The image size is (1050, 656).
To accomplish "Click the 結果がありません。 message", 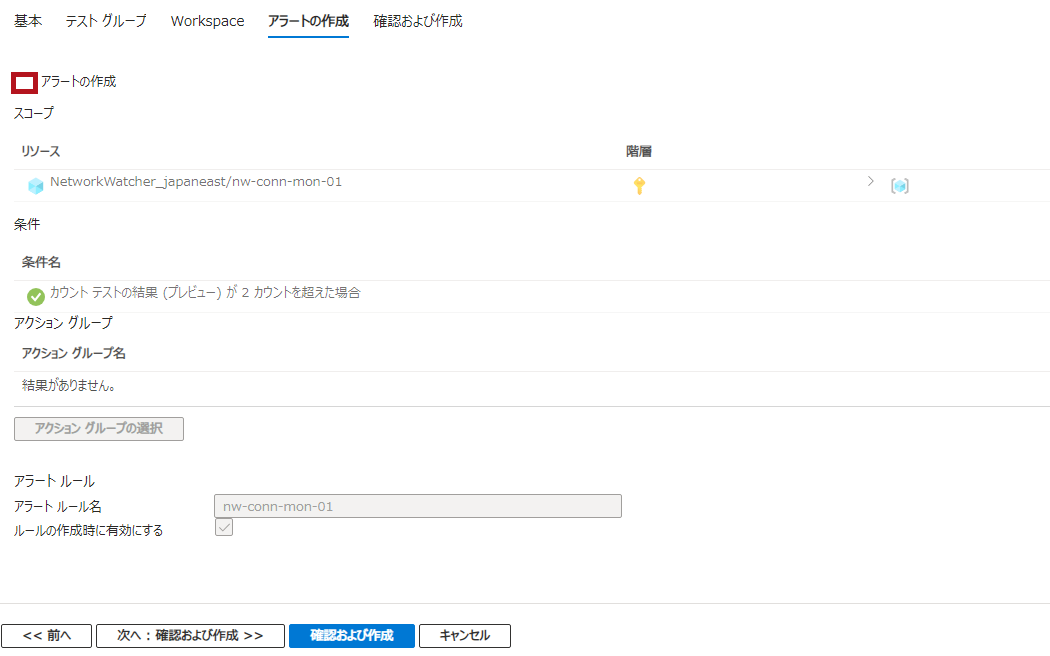I will coord(69,386).
